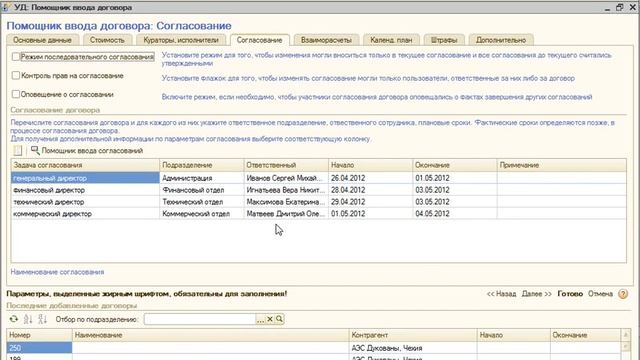
Task: Click Отбор по подразделению input field
Action: click(200, 319)
